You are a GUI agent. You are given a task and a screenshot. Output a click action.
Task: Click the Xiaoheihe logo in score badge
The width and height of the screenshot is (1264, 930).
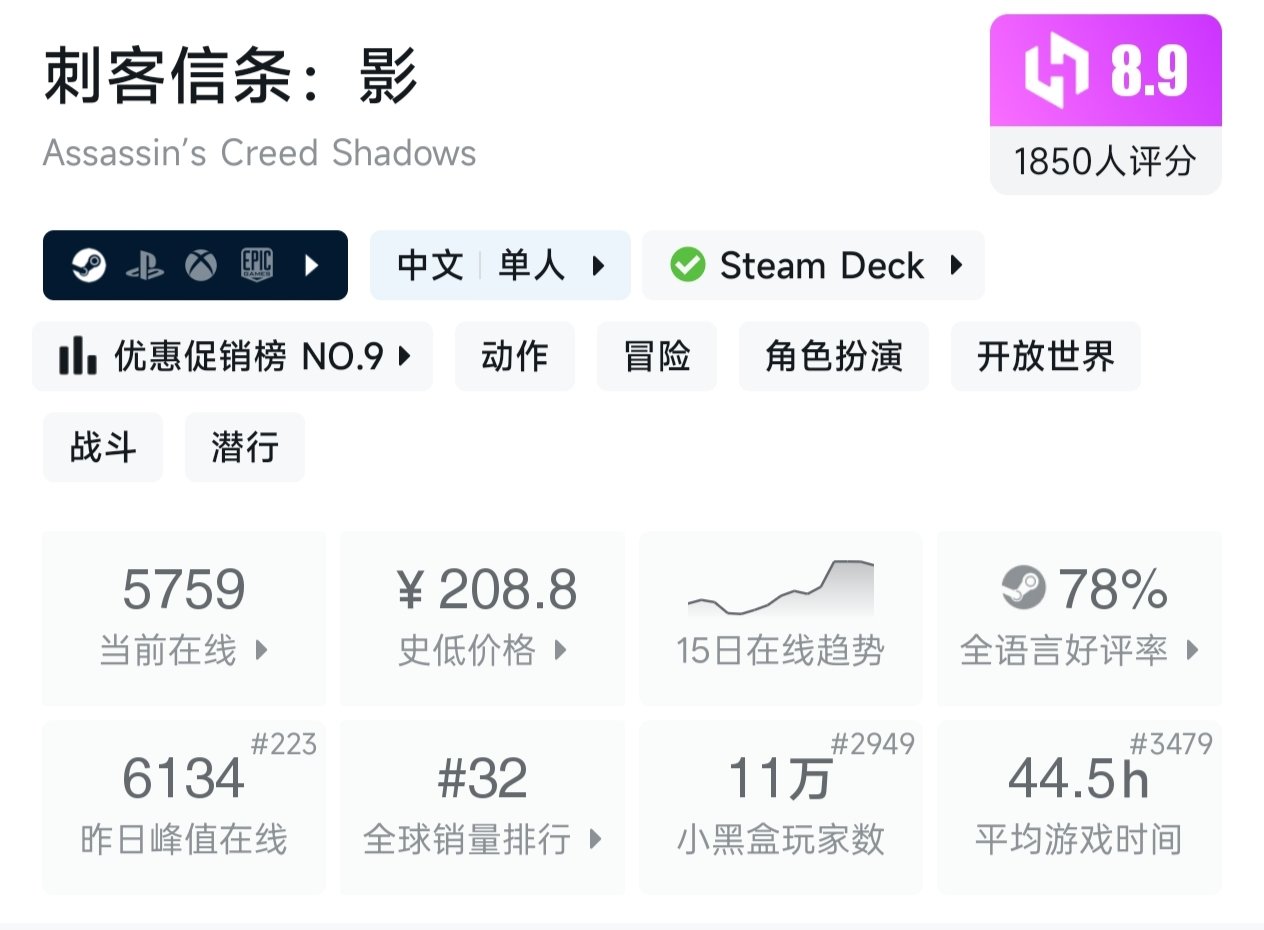(1055, 71)
